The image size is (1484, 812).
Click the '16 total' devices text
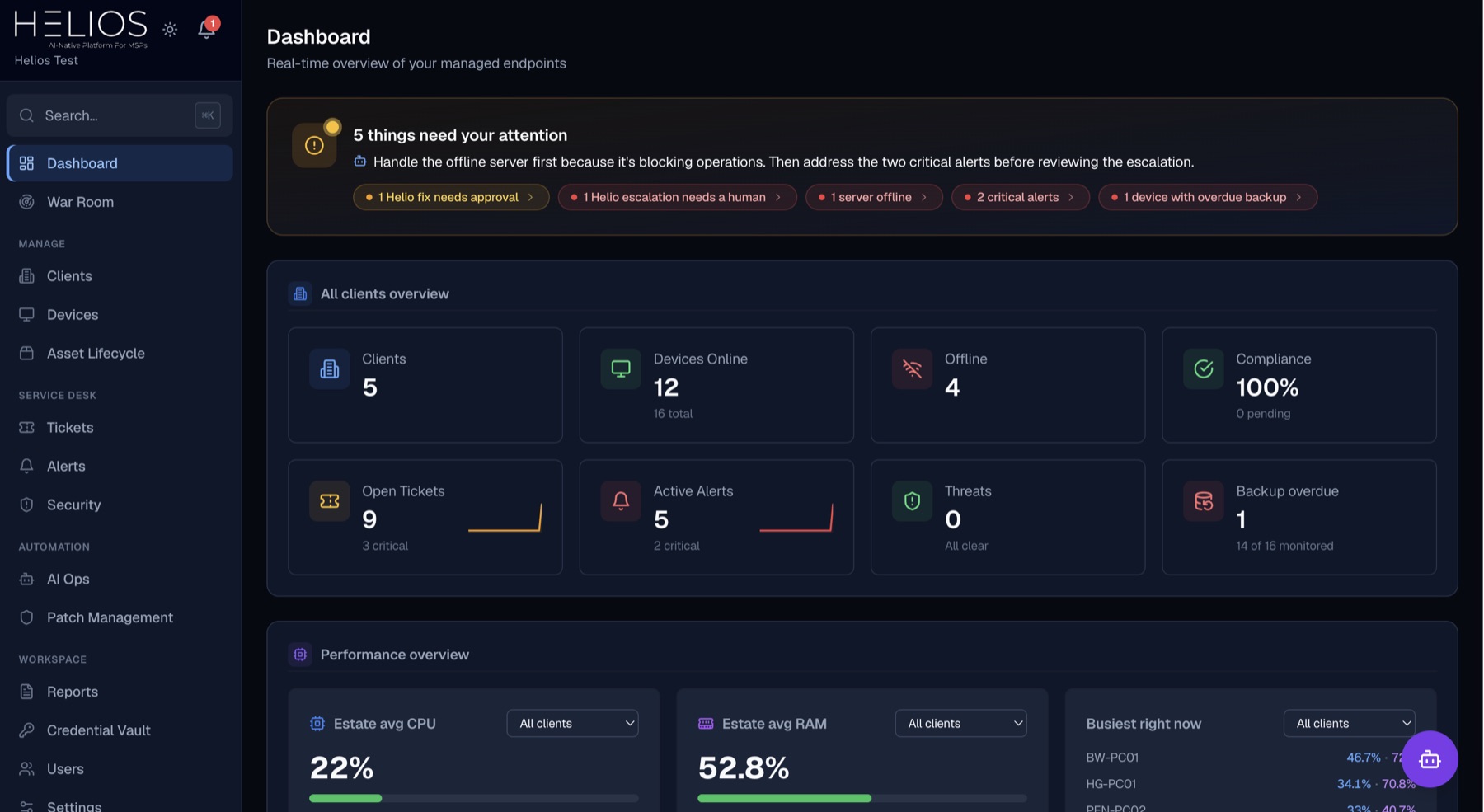tap(673, 414)
